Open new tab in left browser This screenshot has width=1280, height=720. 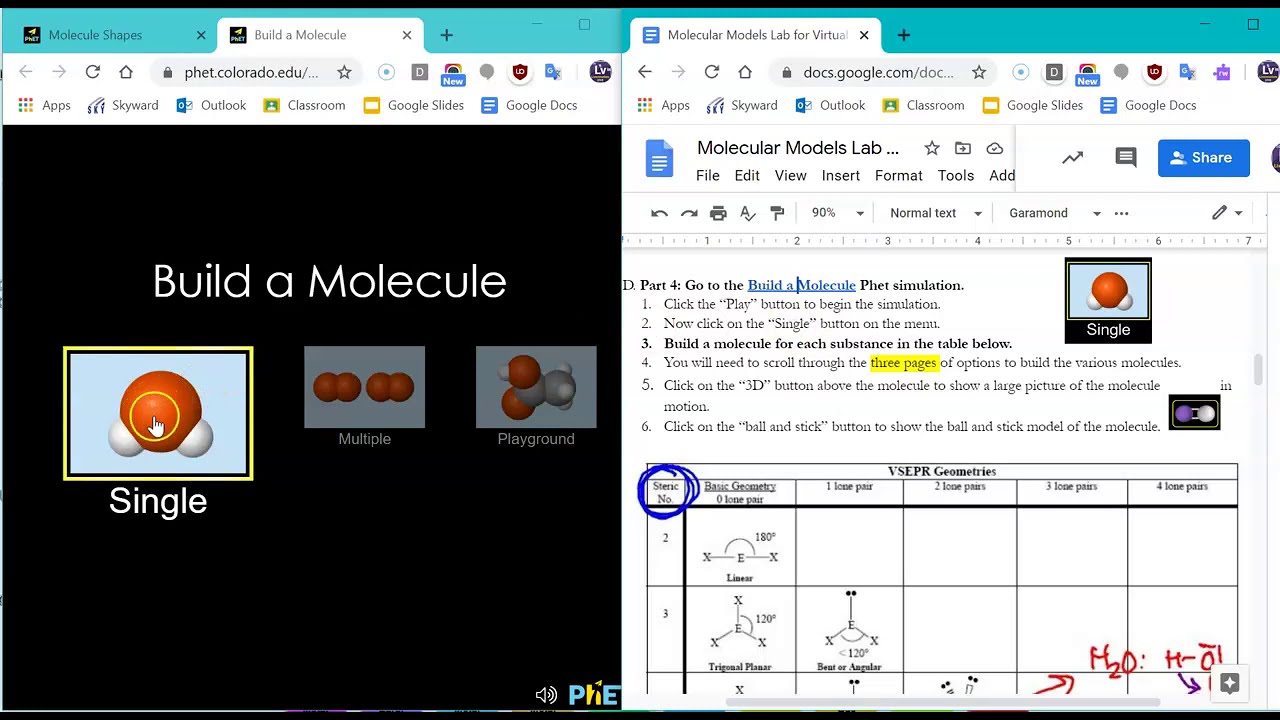(446, 35)
